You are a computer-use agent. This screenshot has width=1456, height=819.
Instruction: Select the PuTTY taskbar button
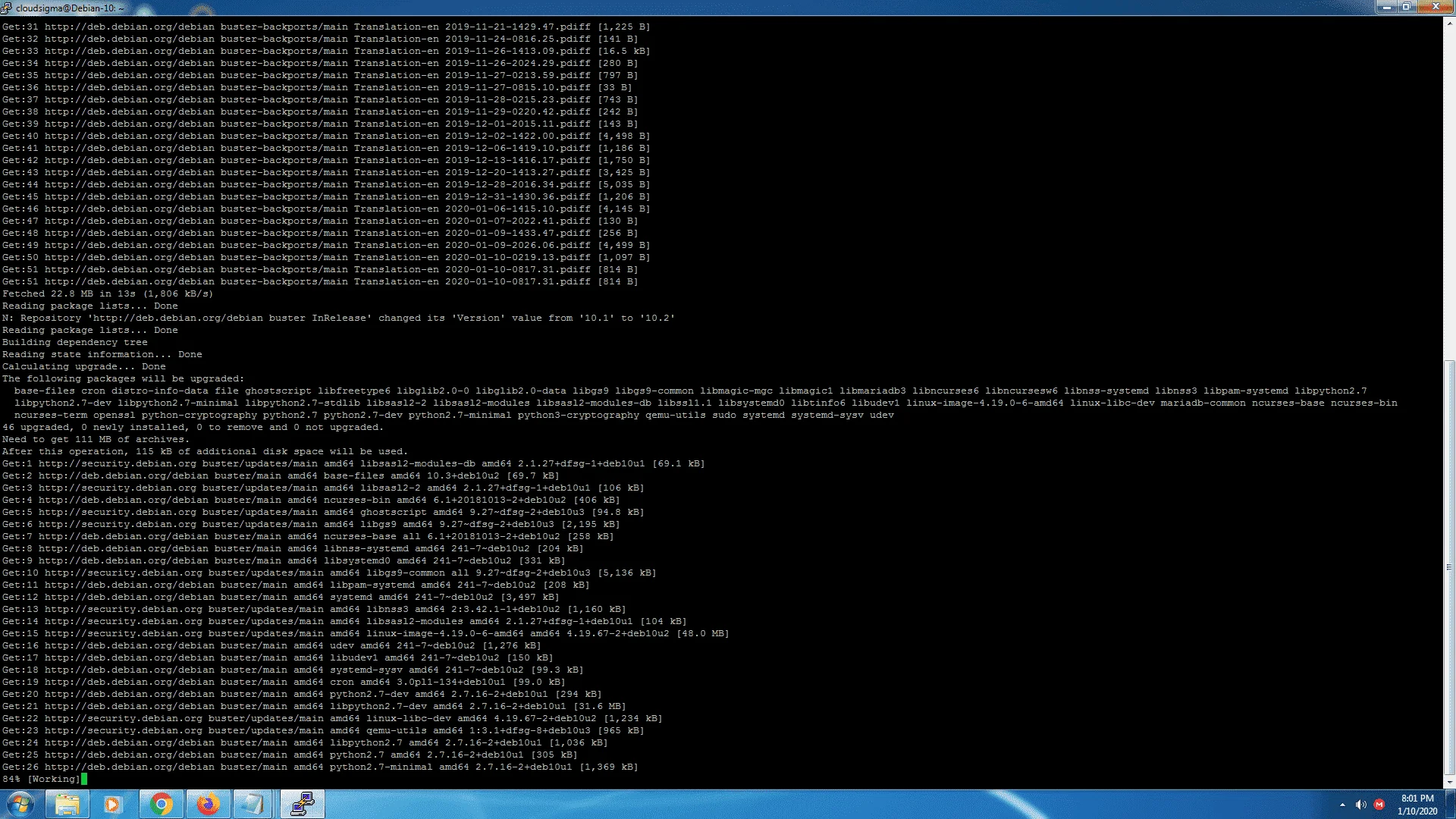coord(303,804)
